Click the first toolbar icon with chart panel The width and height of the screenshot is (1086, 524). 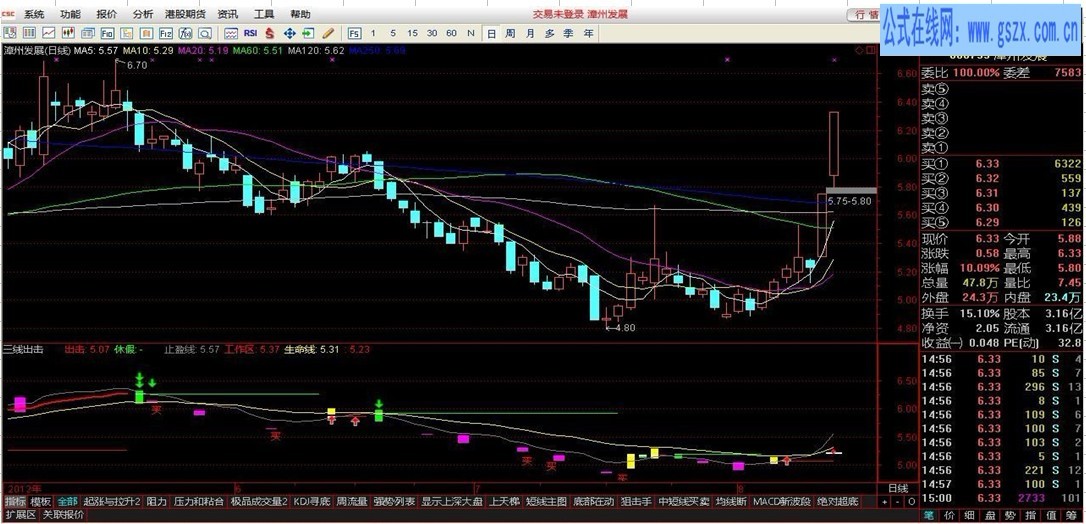point(10,33)
